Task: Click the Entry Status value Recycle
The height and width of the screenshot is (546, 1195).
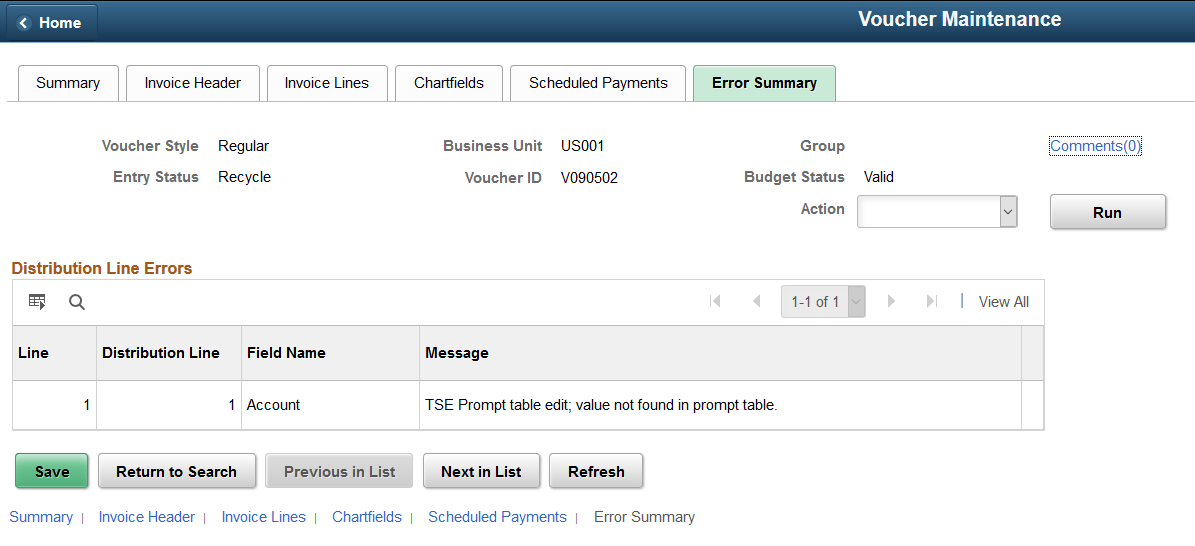Action: pos(245,177)
